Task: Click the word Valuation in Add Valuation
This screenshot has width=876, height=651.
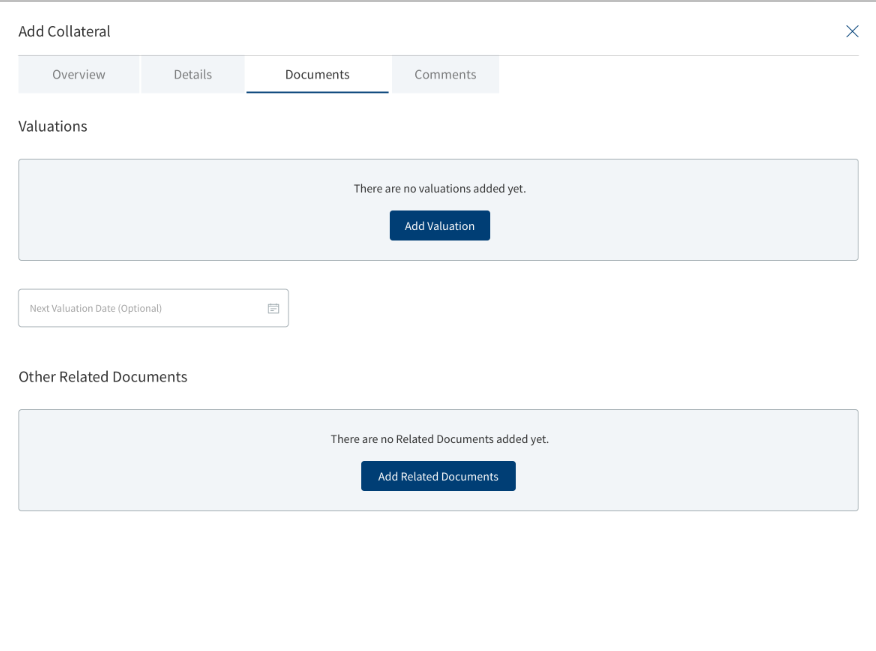Action: pos(451,226)
